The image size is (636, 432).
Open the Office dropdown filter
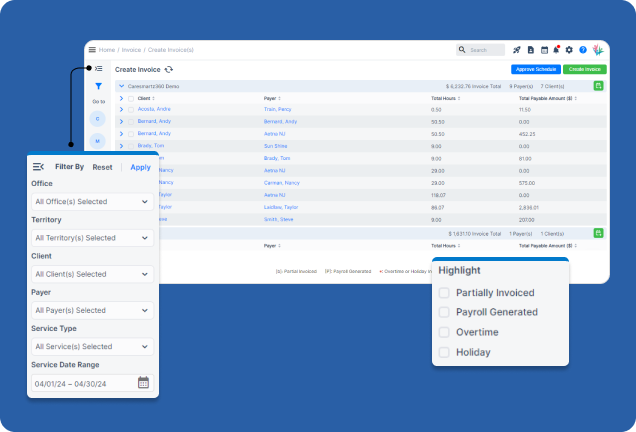(91, 202)
